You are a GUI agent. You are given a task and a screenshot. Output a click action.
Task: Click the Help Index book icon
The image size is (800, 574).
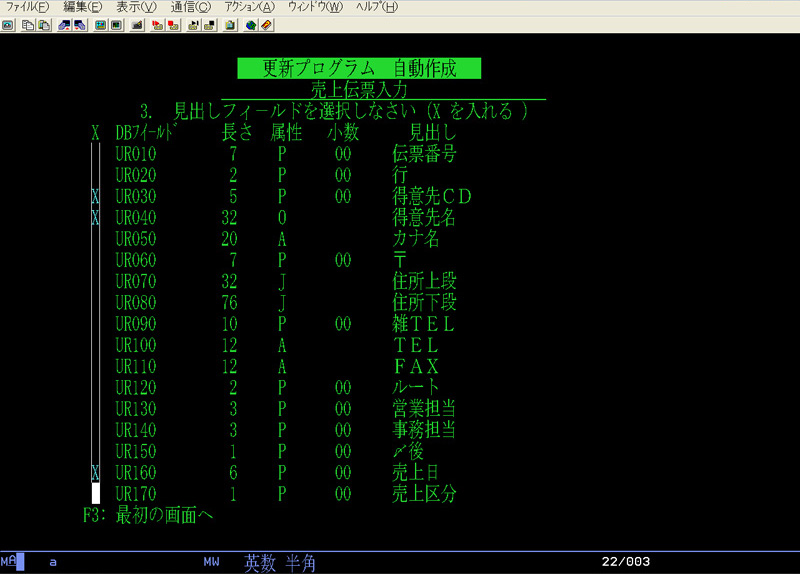pyautogui.click(x=267, y=25)
